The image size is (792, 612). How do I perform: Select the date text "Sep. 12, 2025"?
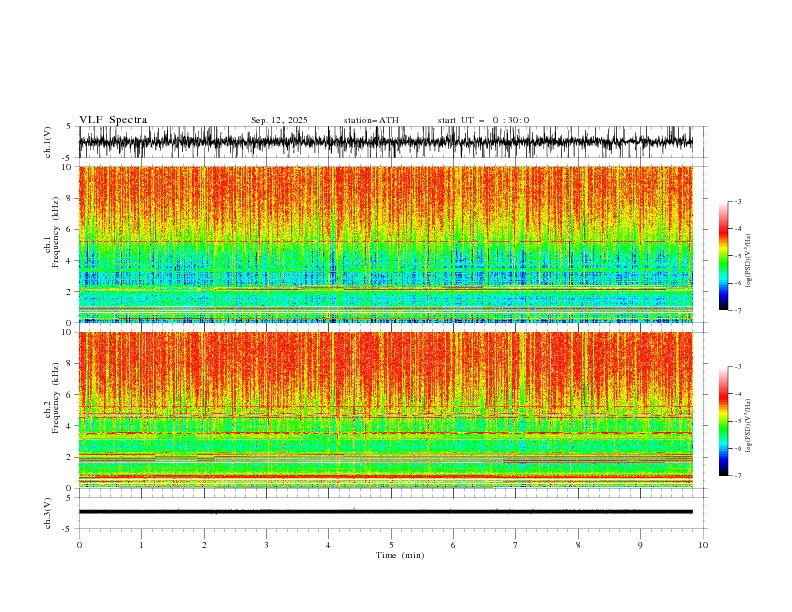pyautogui.click(x=279, y=120)
